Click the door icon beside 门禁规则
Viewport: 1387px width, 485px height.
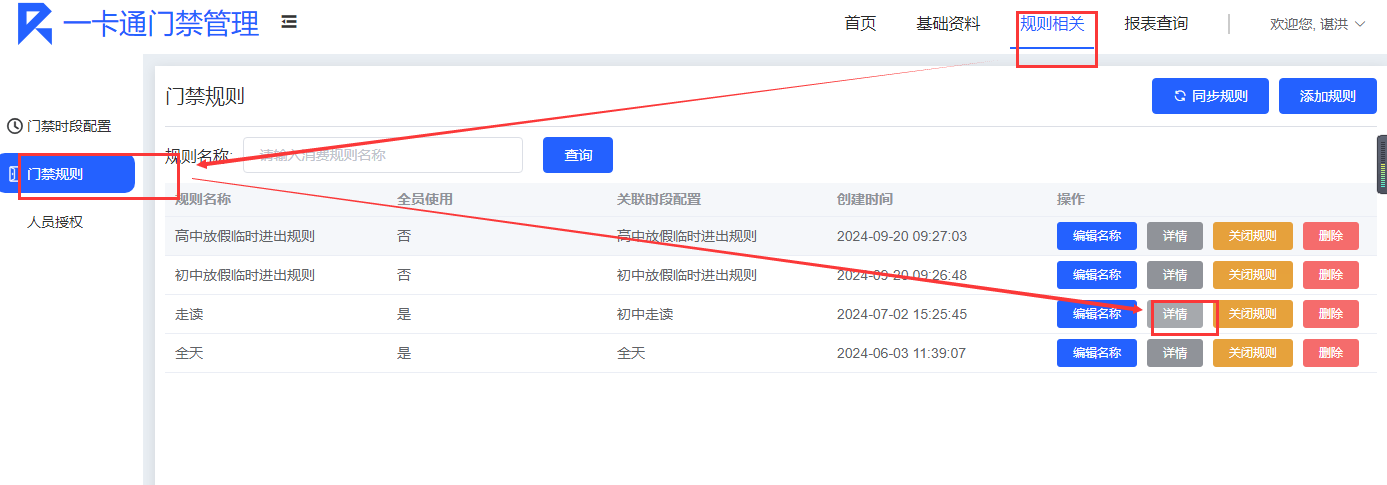14,174
